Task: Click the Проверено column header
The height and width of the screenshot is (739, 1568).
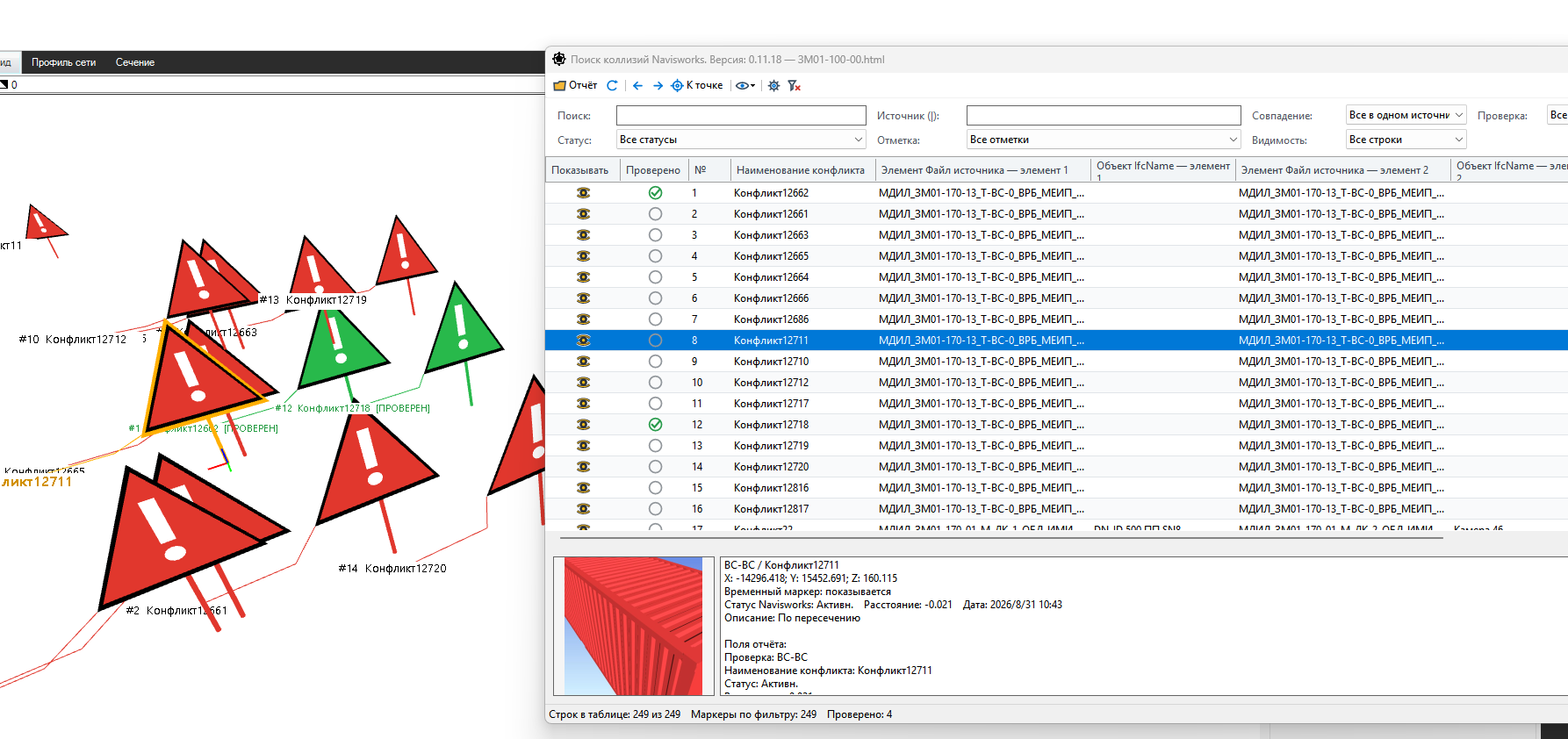Action: pyautogui.click(x=653, y=170)
